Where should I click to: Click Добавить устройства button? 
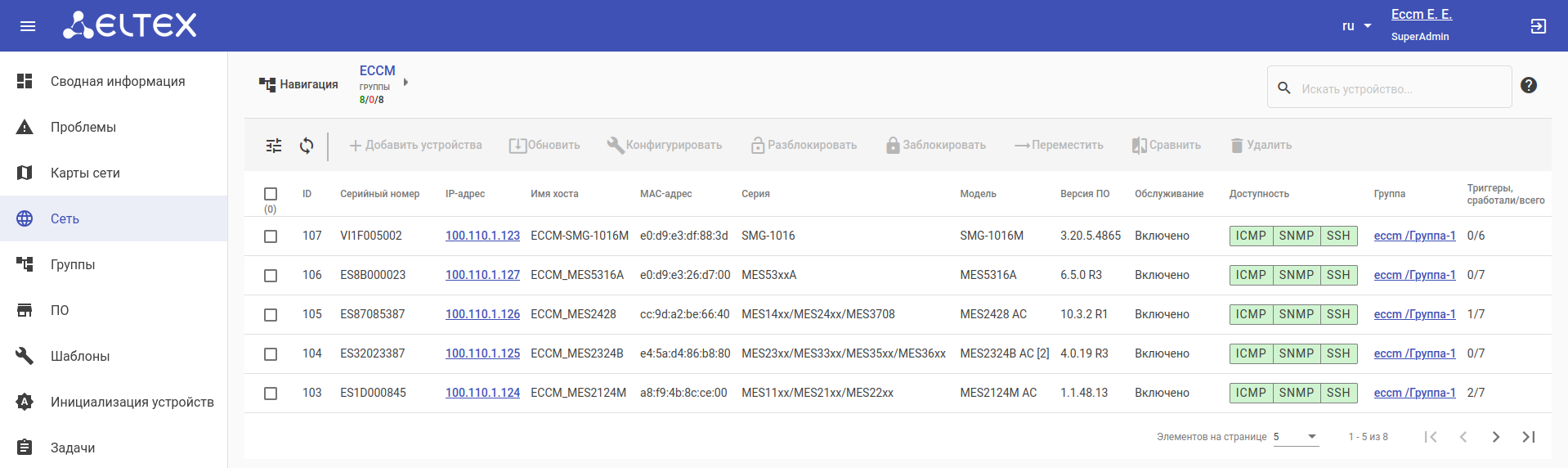click(x=415, y=146)
